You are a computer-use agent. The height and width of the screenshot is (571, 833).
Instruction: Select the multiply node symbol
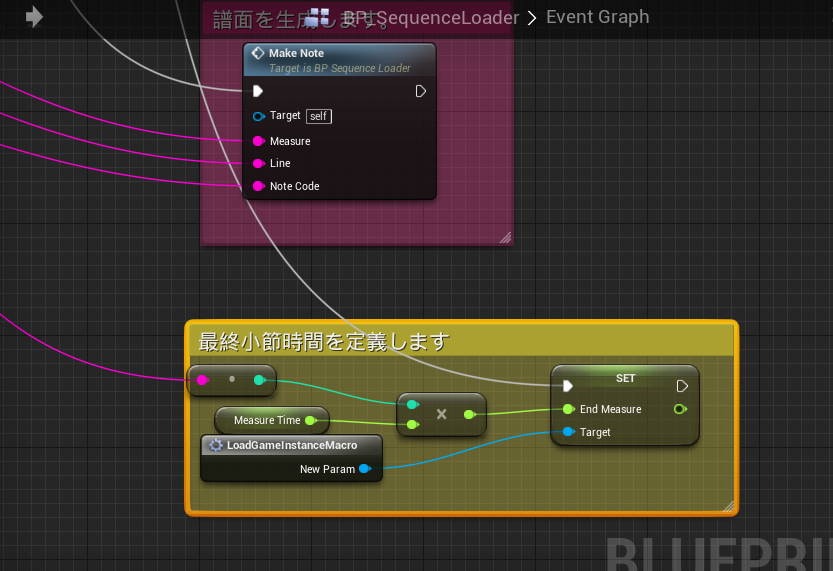[x=441, y=414]
